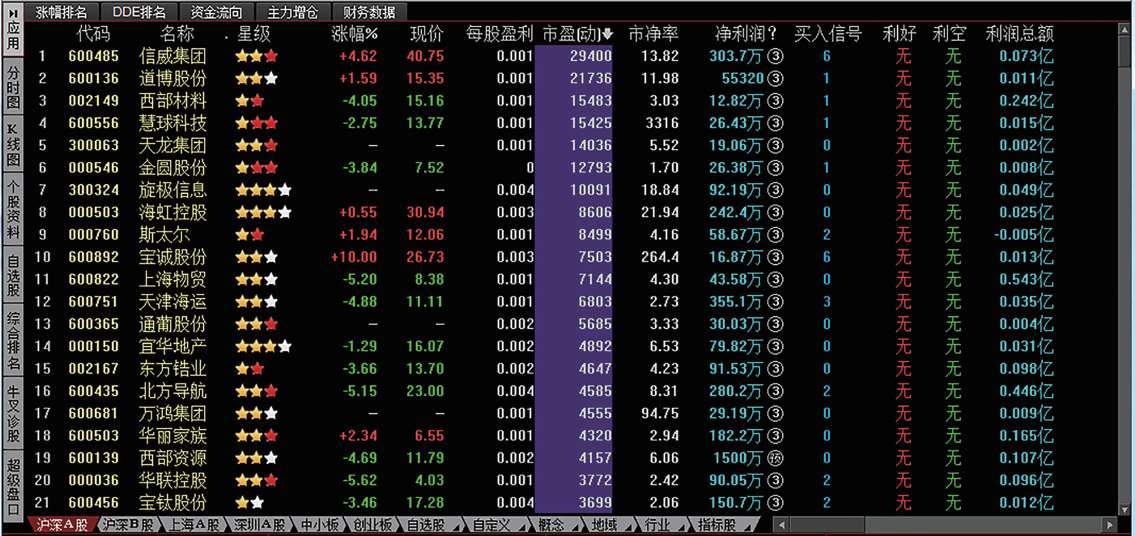
Task: Open 分时图 in the left sidebar
Action: click(x=13, y=85)
